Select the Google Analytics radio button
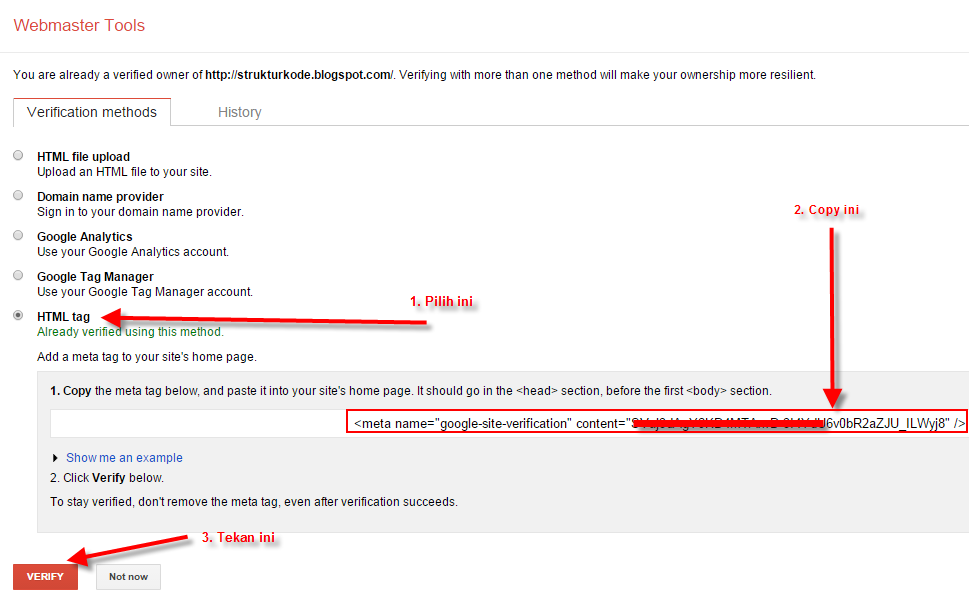This screenshot has width=969, height=596. coord(19,236)
